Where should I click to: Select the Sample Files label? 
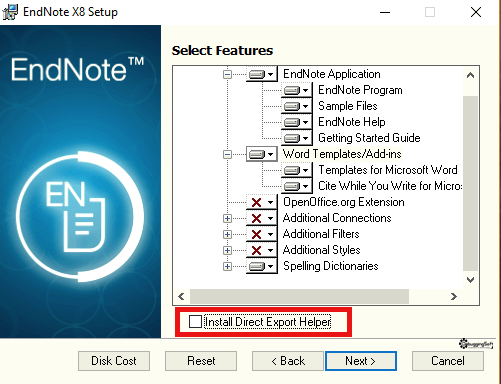[x=348, y=106]
